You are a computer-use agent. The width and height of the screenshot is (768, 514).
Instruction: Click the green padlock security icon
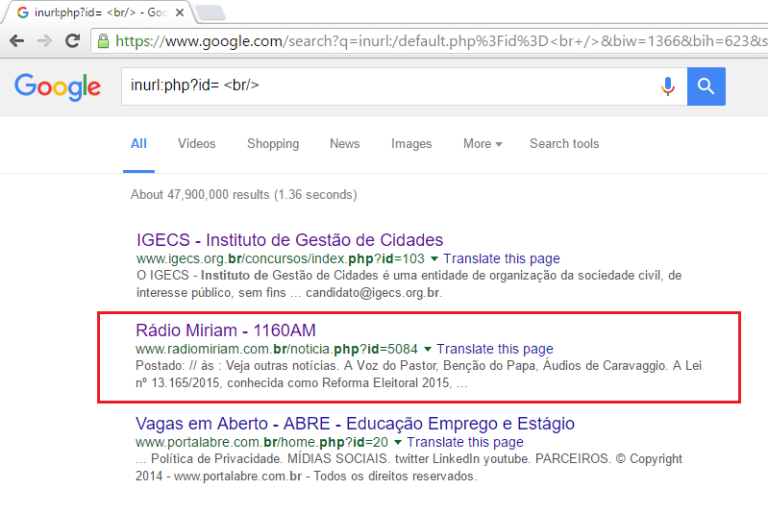pyautogui.click(x=103, y=41)
